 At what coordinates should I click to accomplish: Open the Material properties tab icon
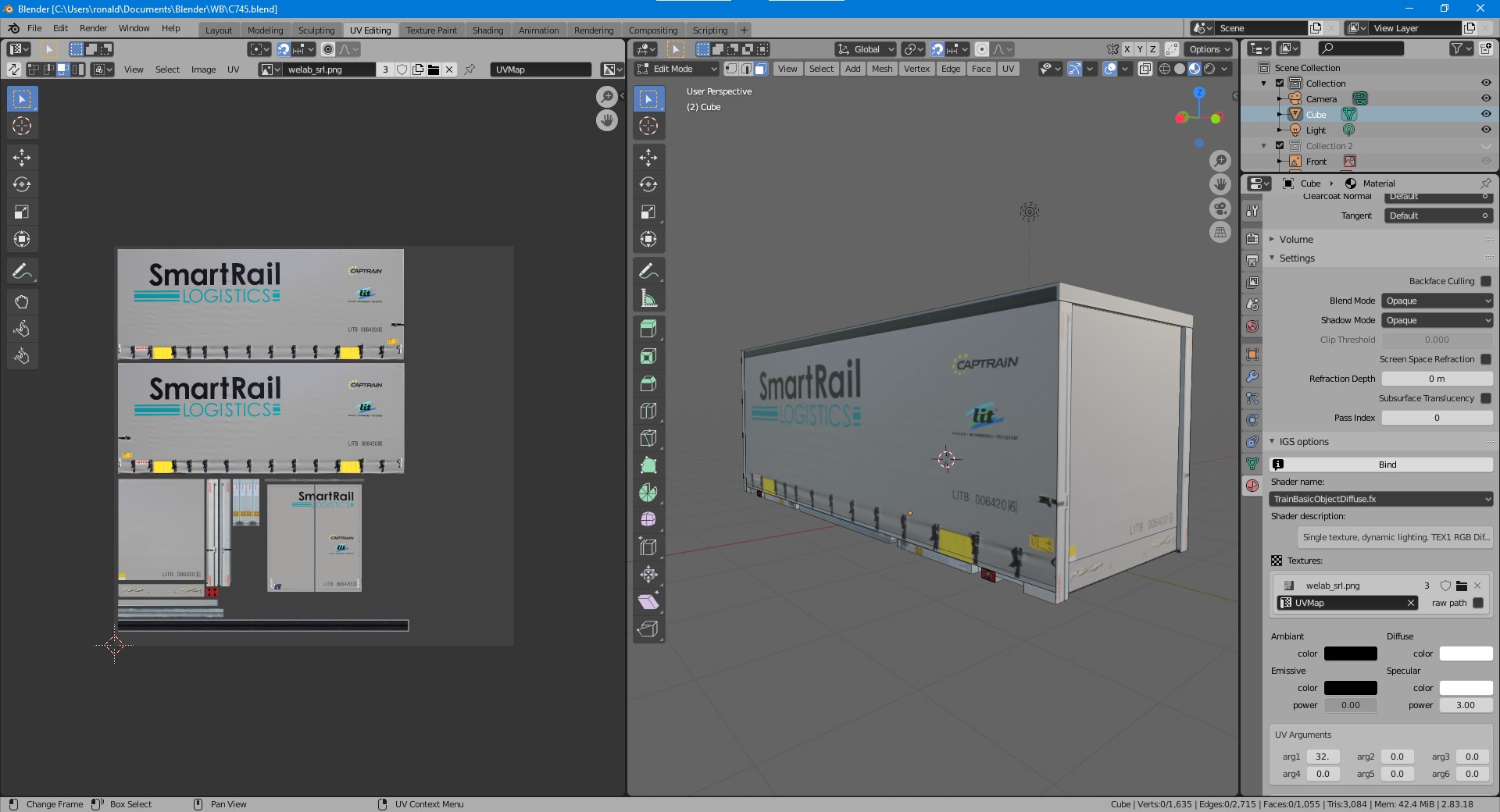tap(1252, 486)
